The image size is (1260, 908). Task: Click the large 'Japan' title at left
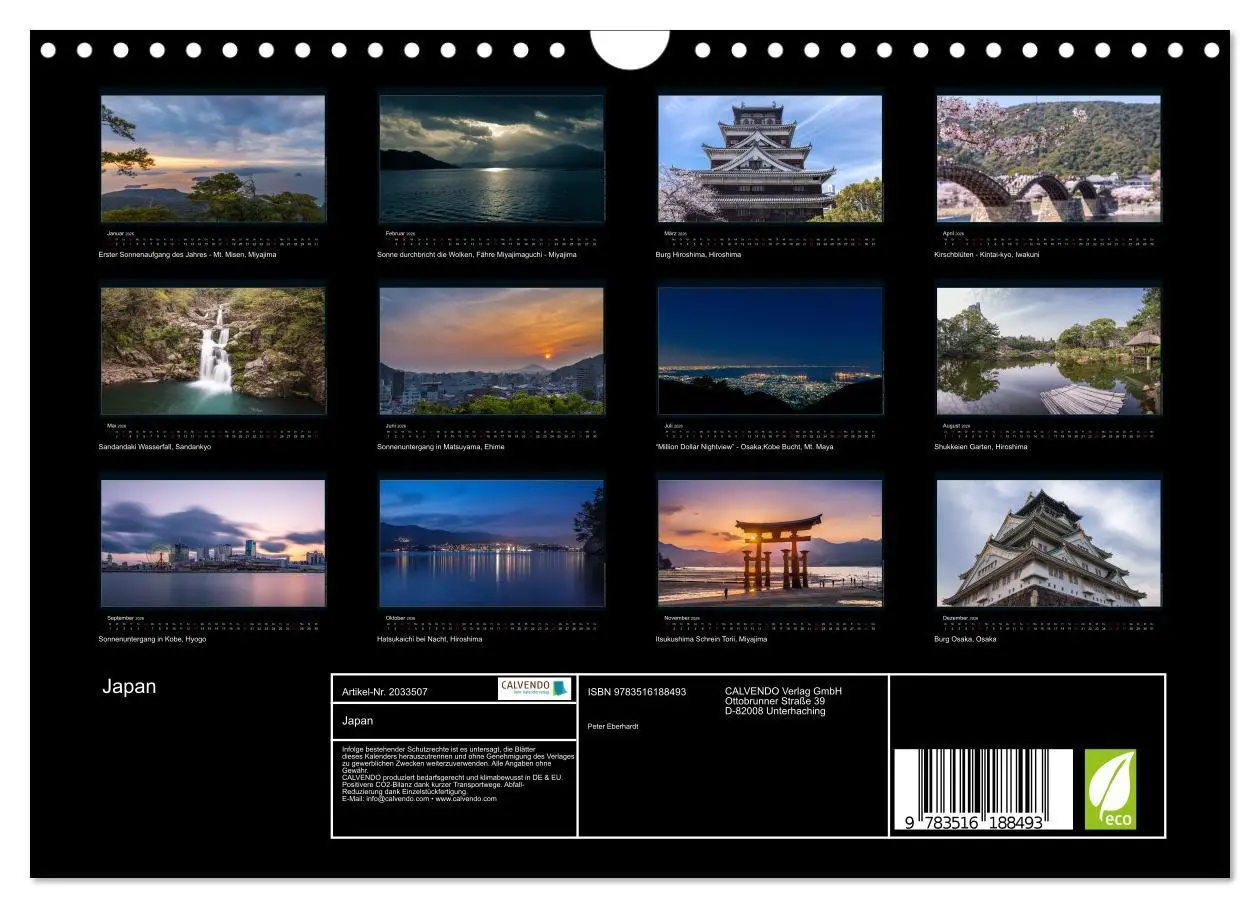click(129, 687)
